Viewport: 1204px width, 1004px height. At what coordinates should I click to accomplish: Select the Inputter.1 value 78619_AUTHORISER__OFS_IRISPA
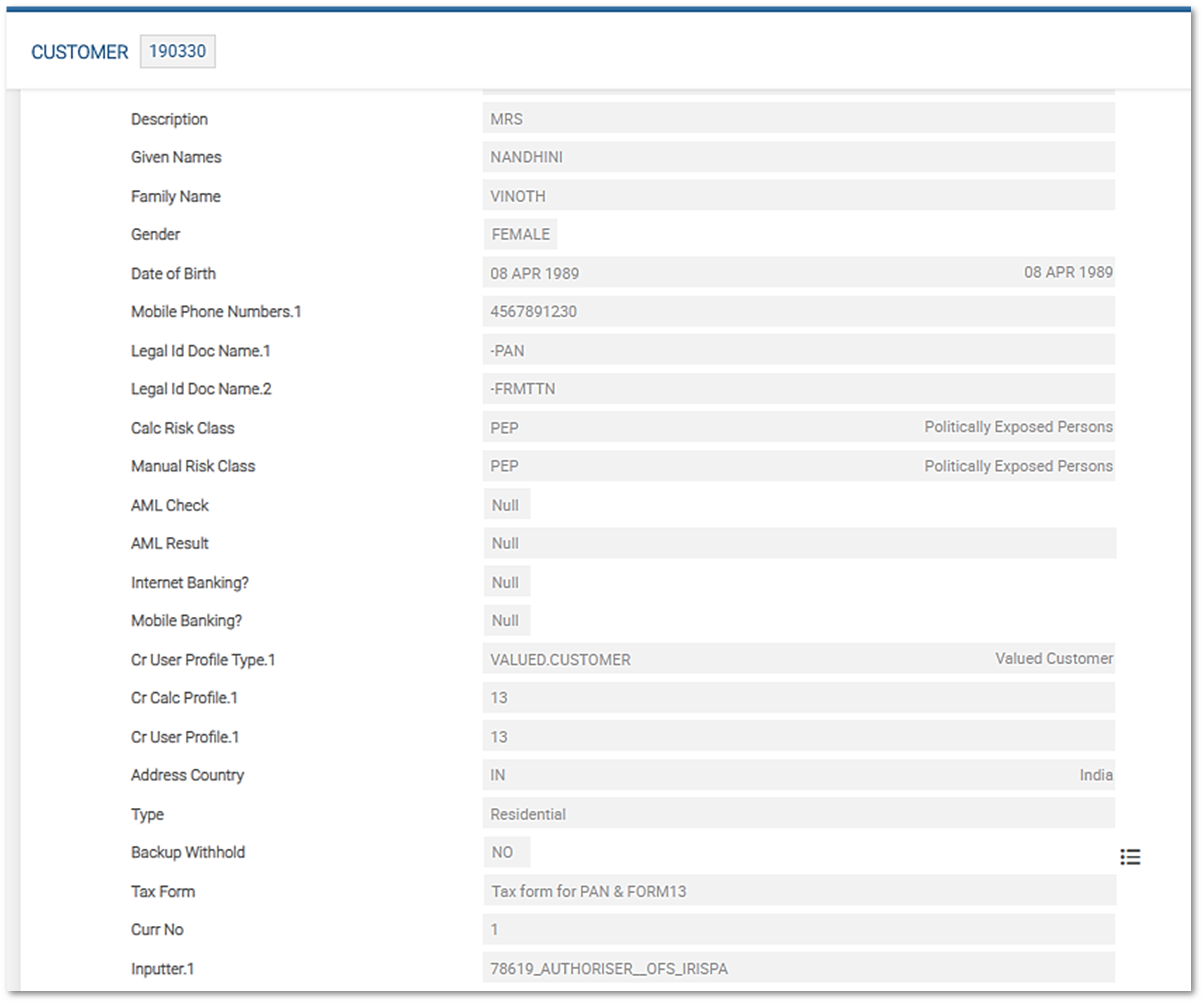(799, 968)
